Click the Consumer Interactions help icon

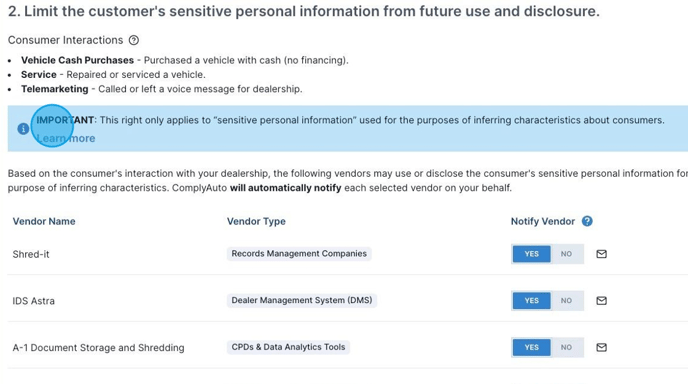click(134, 40)
